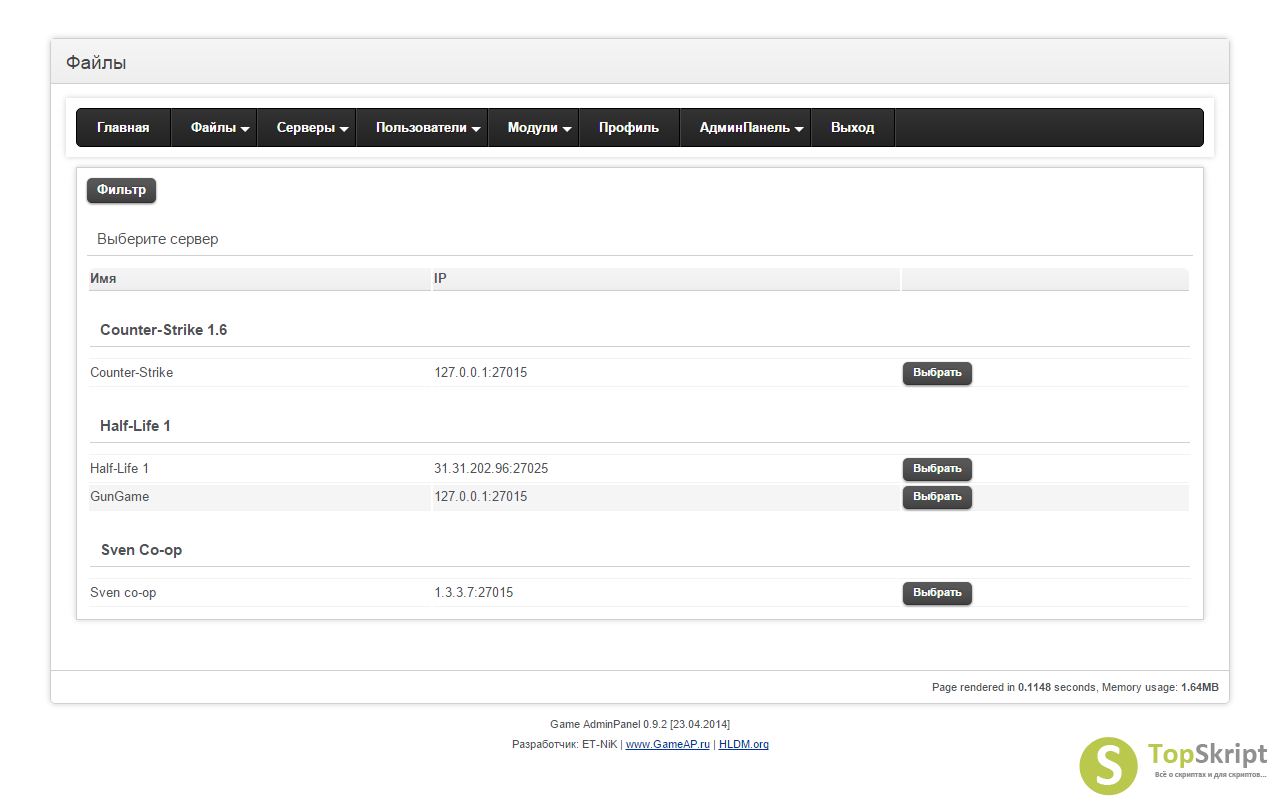
Task: Open the Главная menu item
Action: (x=123, y=128)
